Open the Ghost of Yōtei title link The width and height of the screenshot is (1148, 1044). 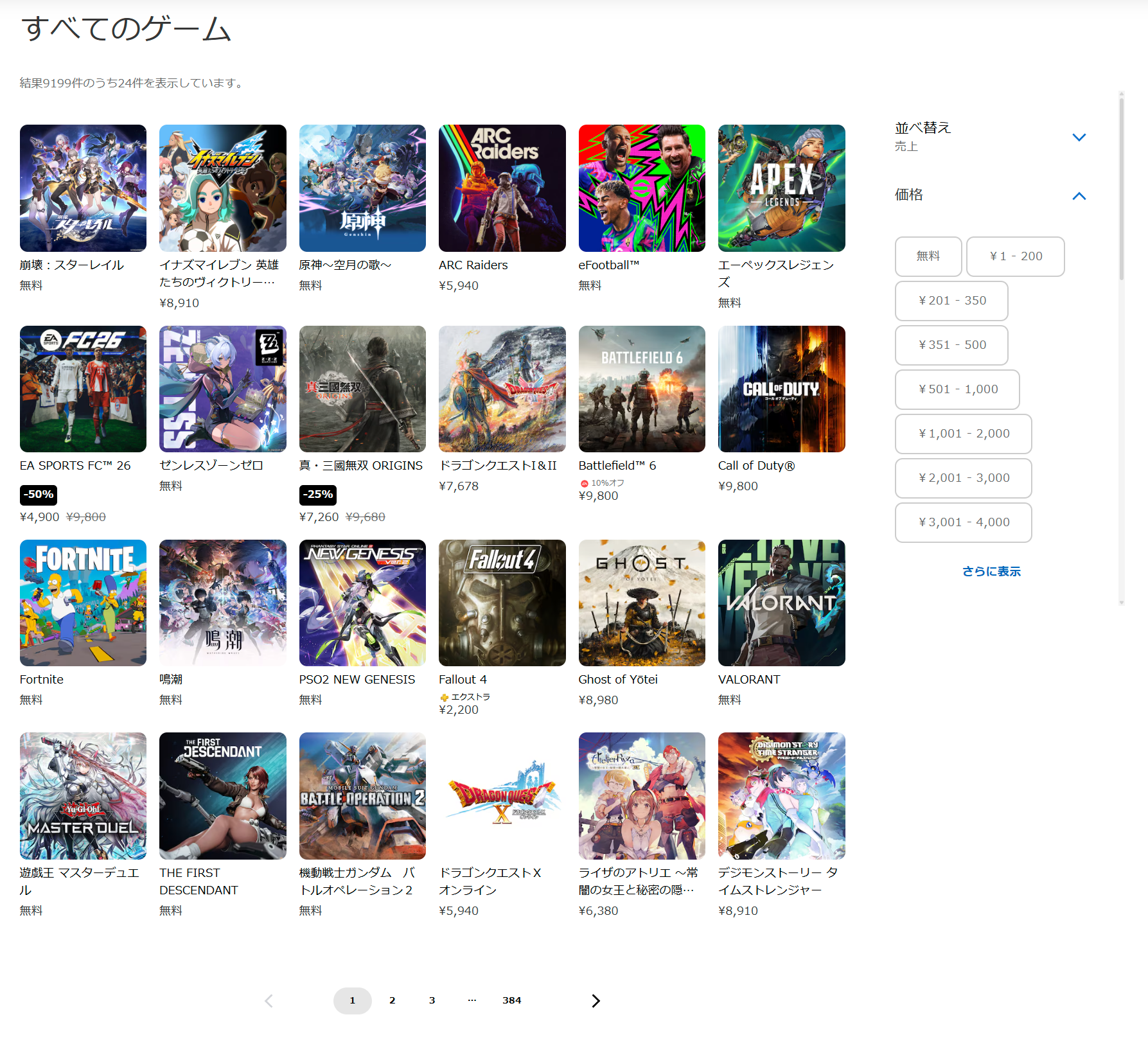(617, 679)
